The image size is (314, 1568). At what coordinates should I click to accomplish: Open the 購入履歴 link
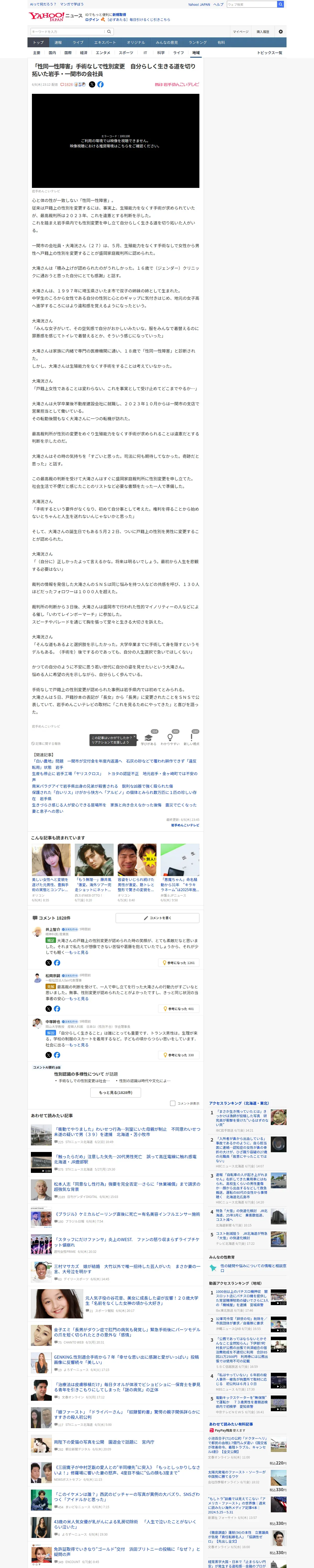click(x=263, y=32)
